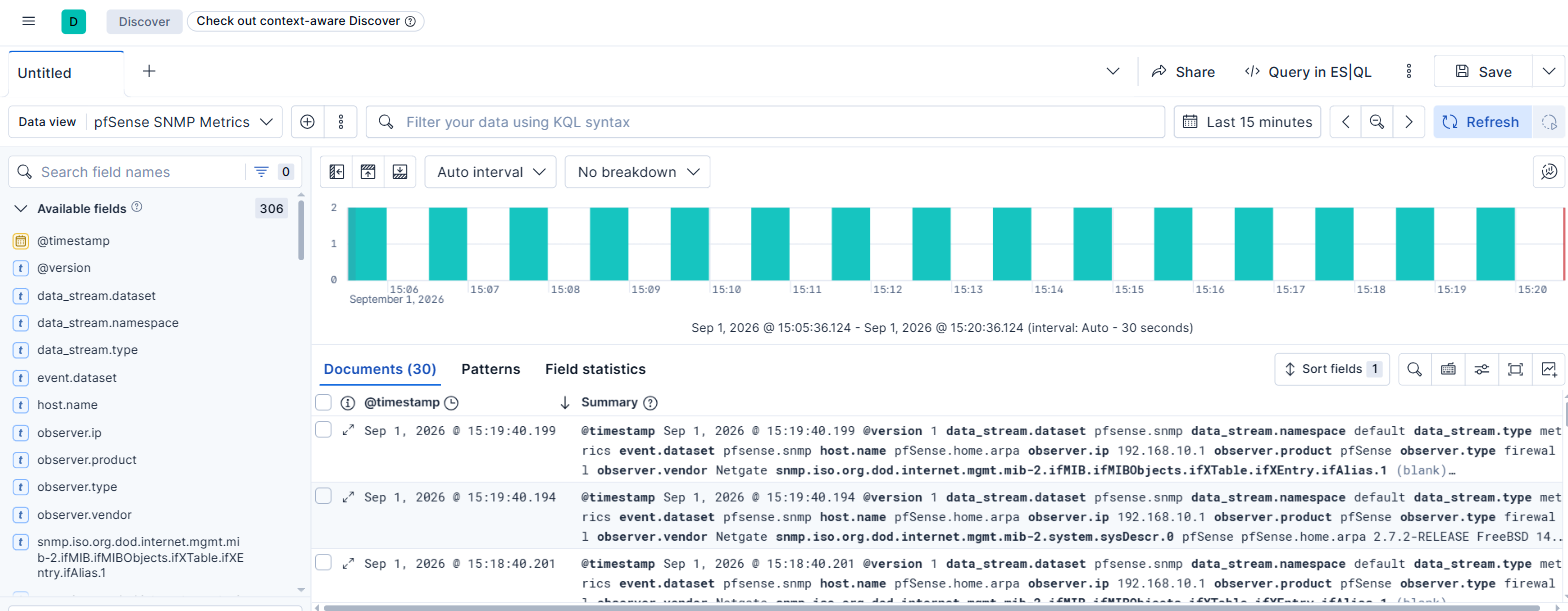Click the Save button

point(1483,71)
